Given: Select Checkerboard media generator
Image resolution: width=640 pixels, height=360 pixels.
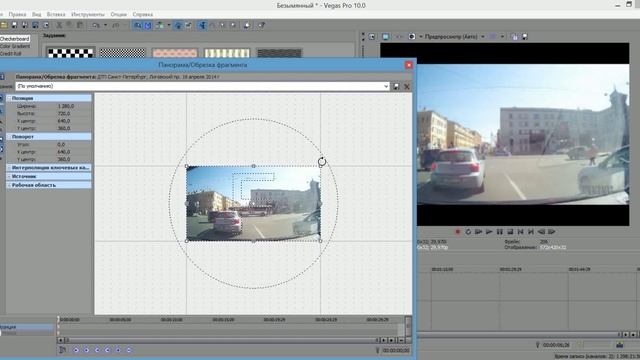Looking at the screenshot, I should click(x=15, y=39).
